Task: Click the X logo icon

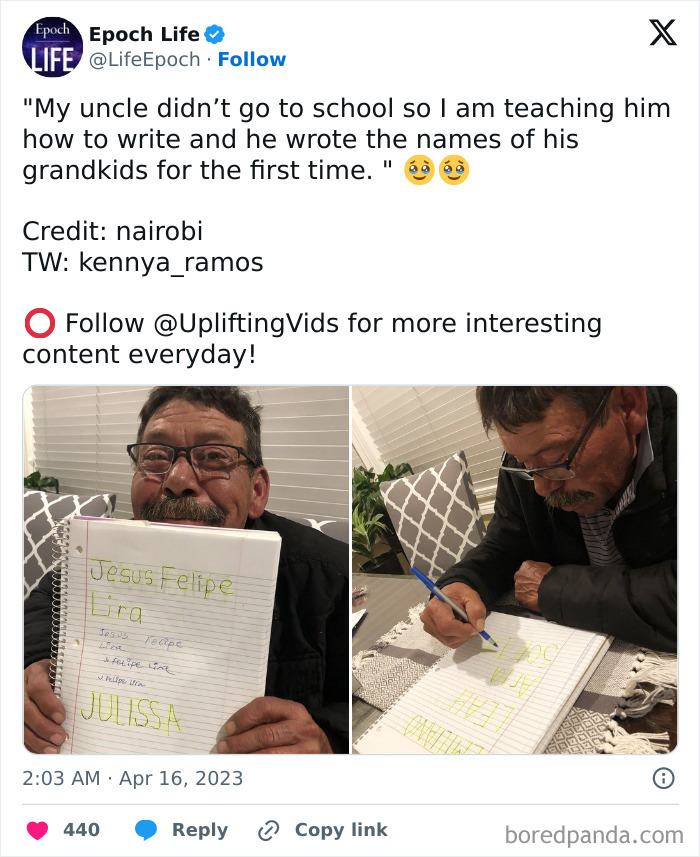Action: (x=663, y=33)
